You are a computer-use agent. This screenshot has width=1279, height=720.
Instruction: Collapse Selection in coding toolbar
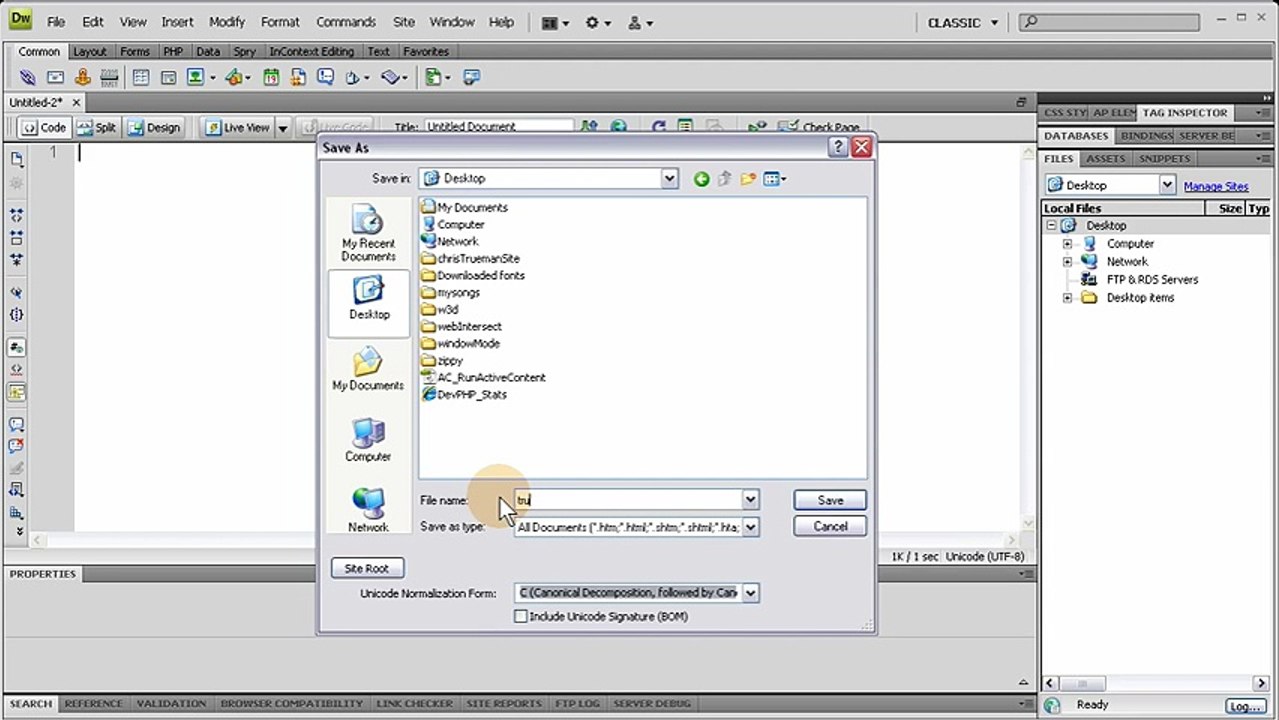pyautogui.click(x=17, y=237)
